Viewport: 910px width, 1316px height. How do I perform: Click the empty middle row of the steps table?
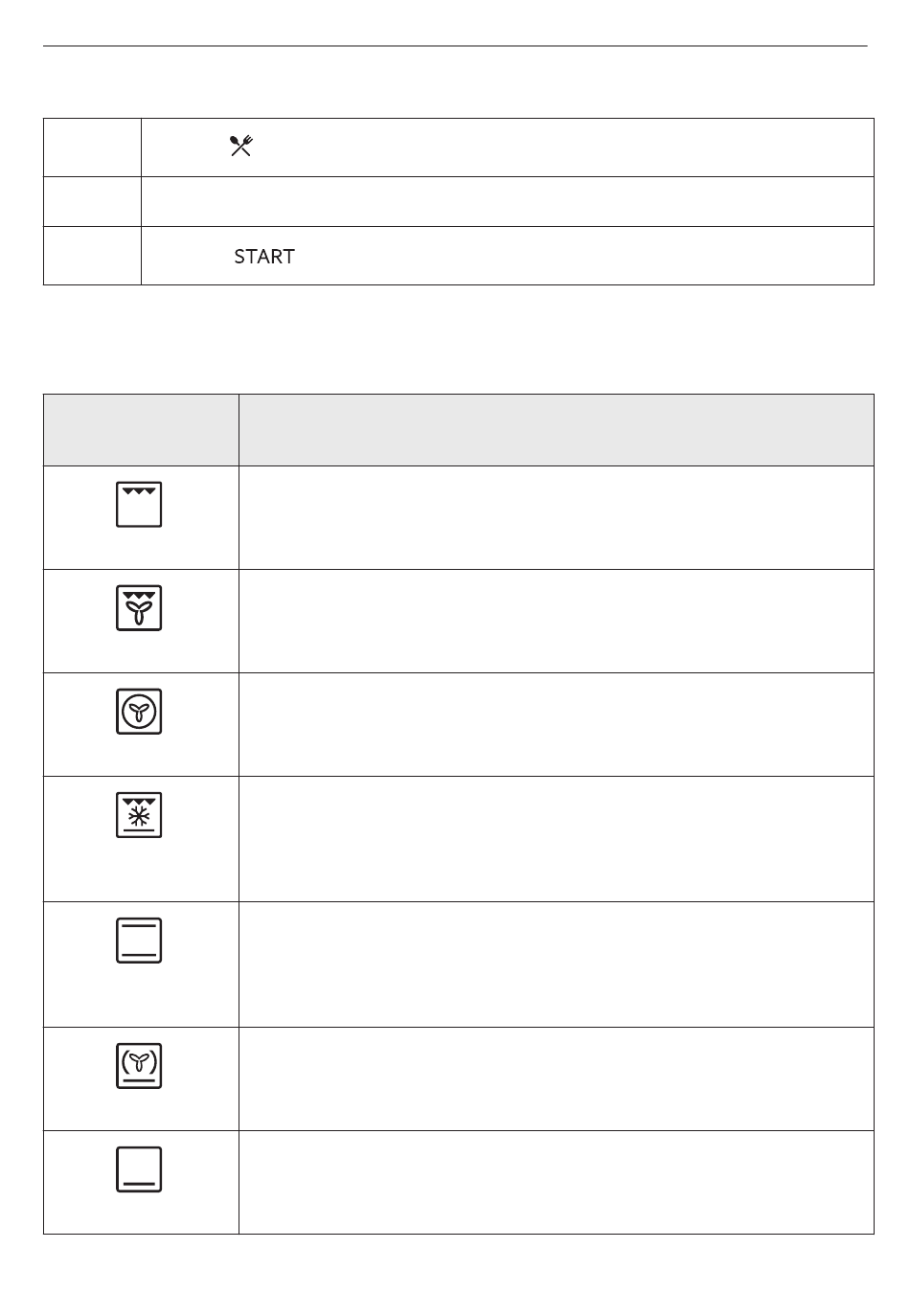coord(508,202)
